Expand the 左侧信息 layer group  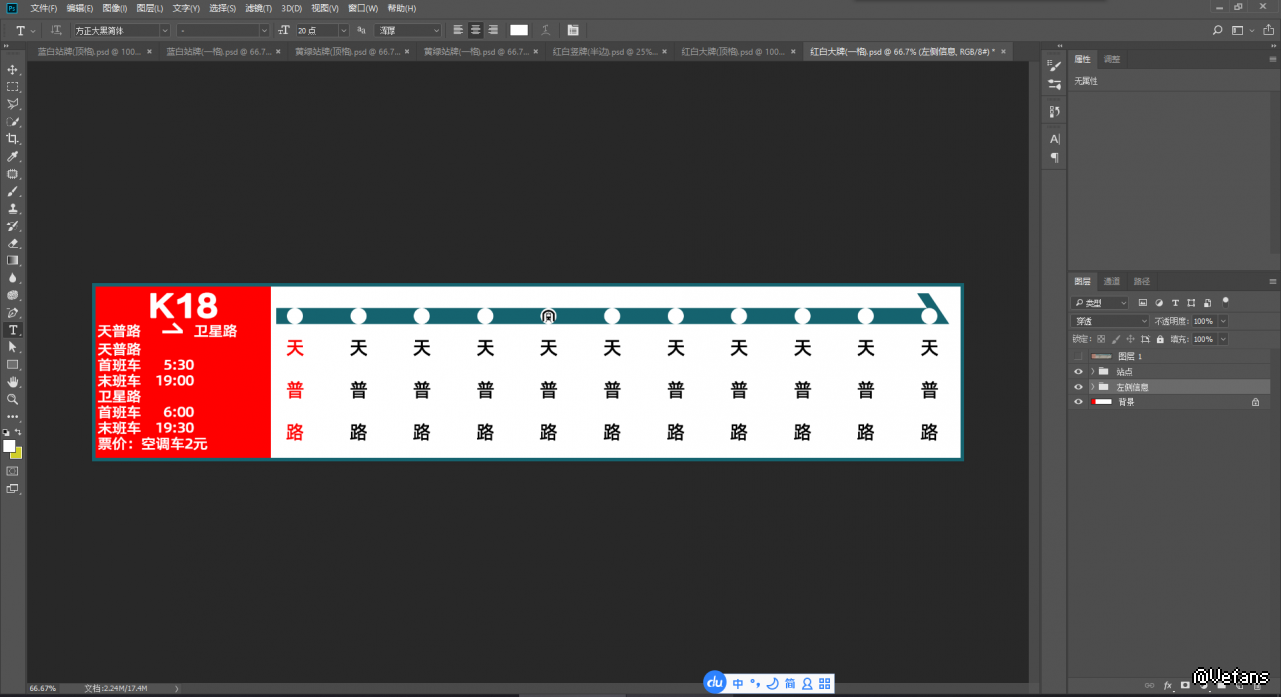tap(1091, 387)
